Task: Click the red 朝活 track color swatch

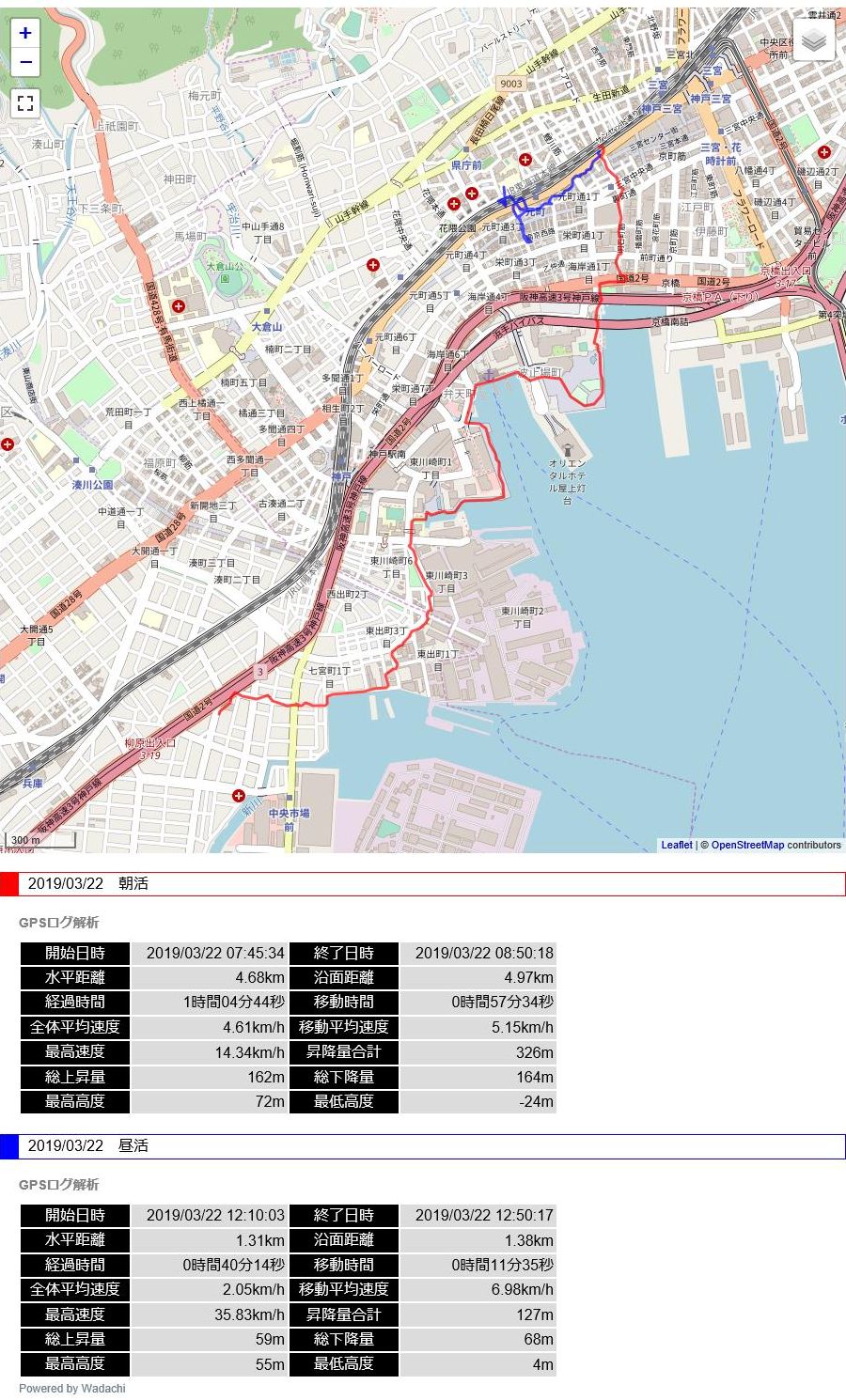Action: [x=8, y=884]
